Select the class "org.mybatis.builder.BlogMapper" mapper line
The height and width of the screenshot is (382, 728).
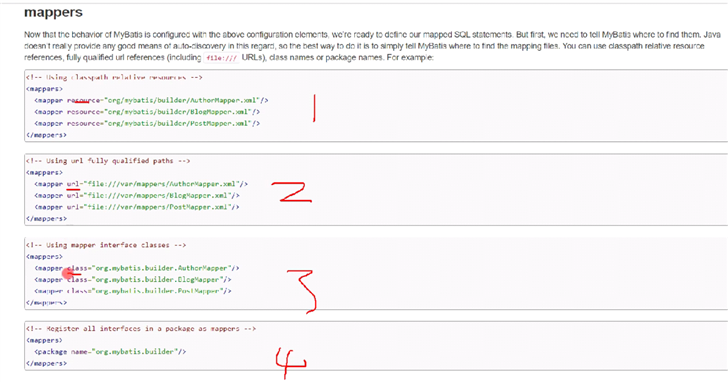click(133, 279)
